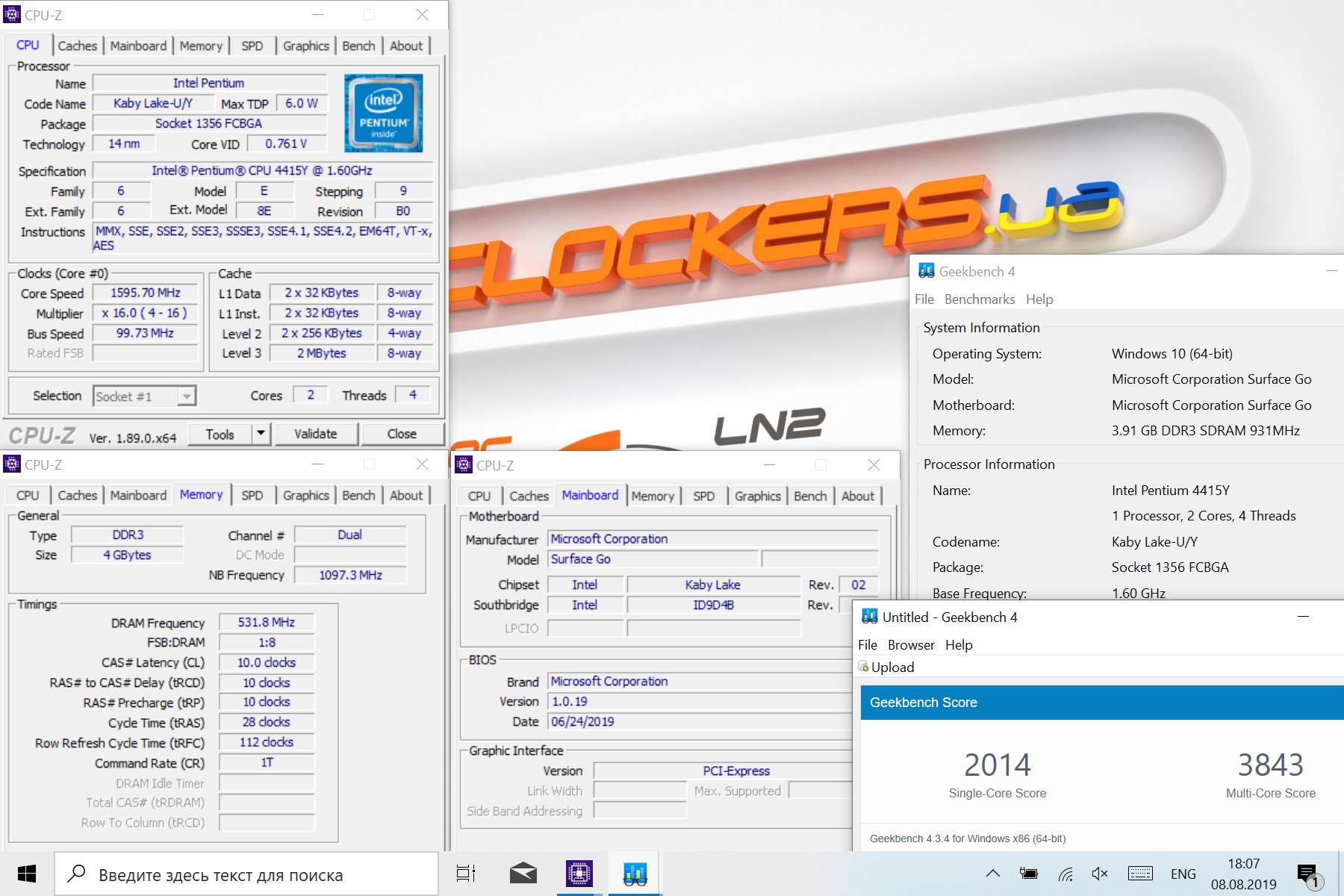Switch to Mainboard tab in top CPU-Z
The image size is (1344, 896).
[x=139, y=46]
